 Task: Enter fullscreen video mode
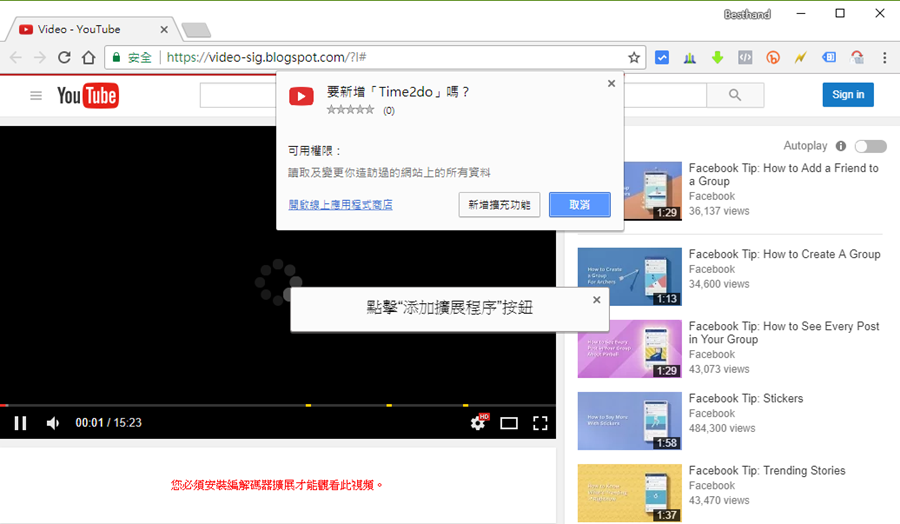pos(540,423)
